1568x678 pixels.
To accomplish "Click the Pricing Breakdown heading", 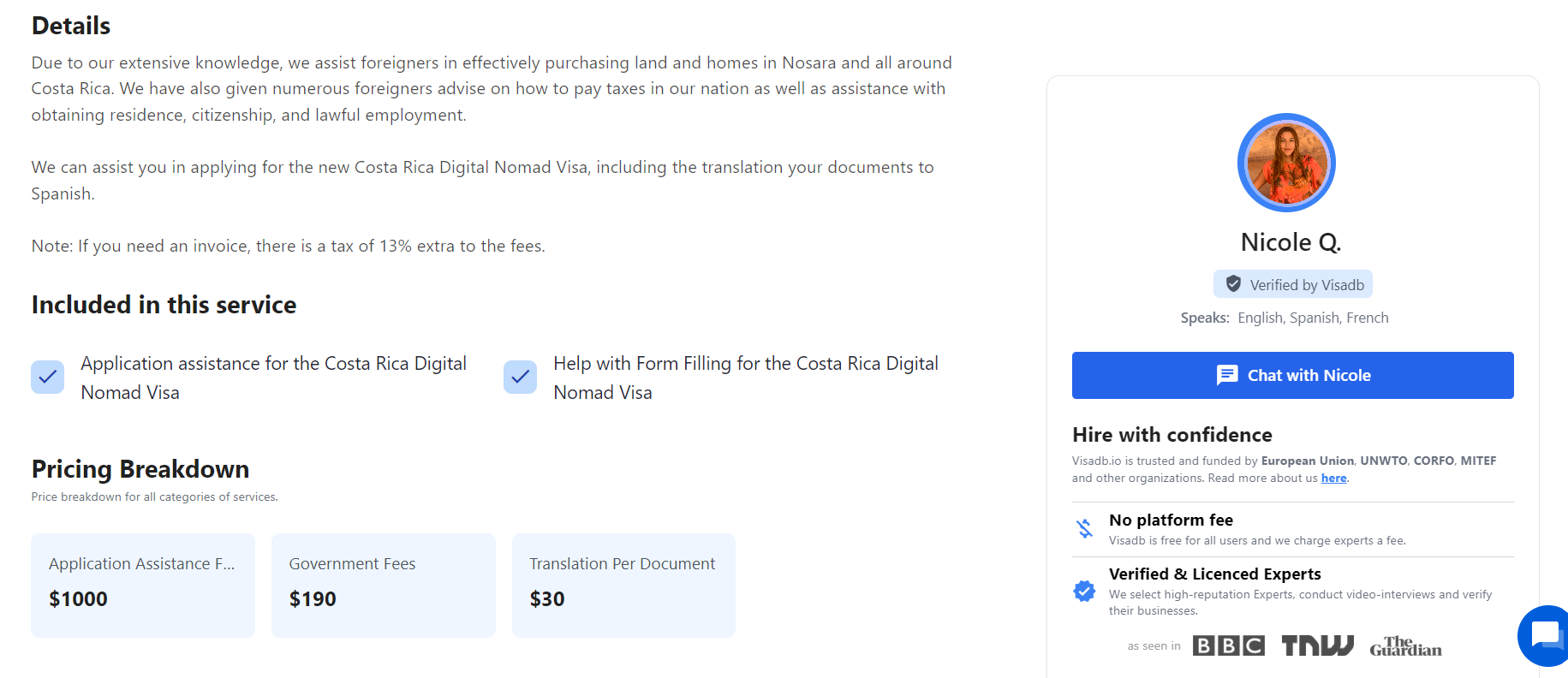I will tap(140, 469).
